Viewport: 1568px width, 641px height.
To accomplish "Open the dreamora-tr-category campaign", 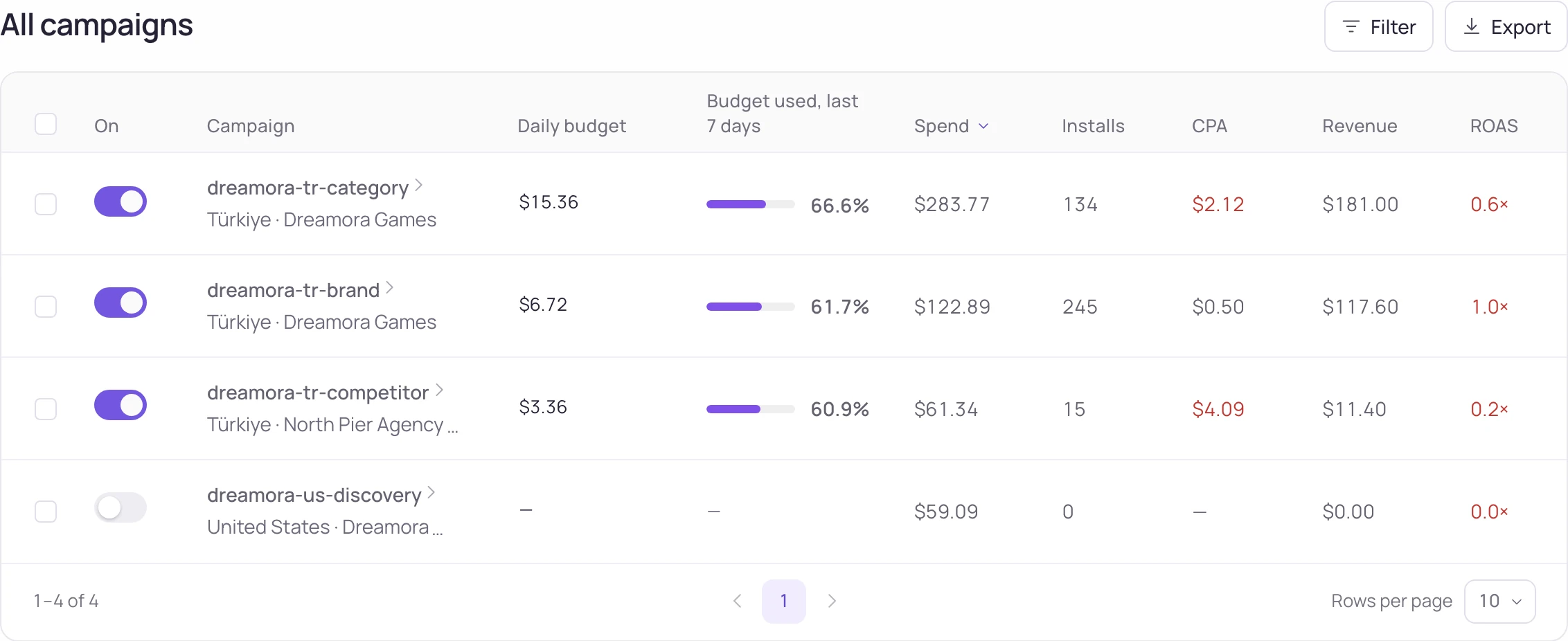I will pyautogui.click(x=314, y=188).
